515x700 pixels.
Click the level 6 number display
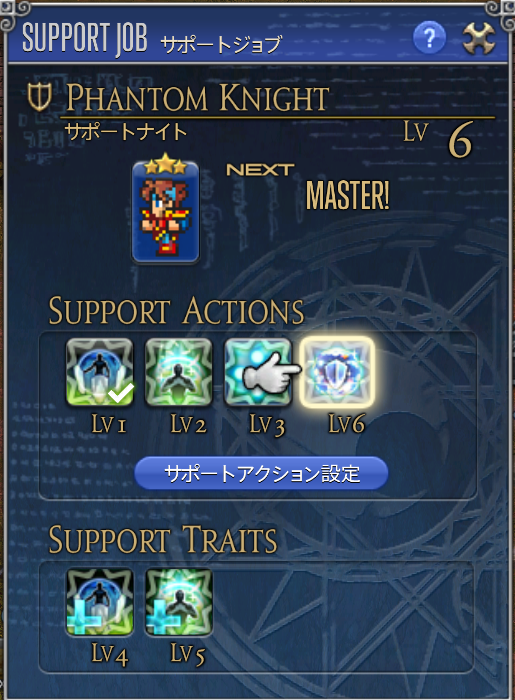point(460,140)
